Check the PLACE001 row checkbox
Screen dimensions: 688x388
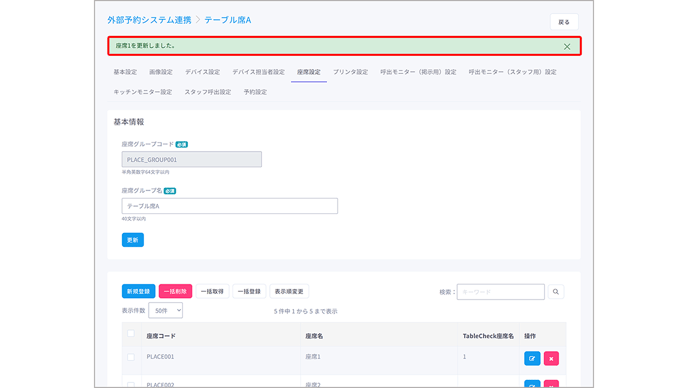tap(131, 357)
